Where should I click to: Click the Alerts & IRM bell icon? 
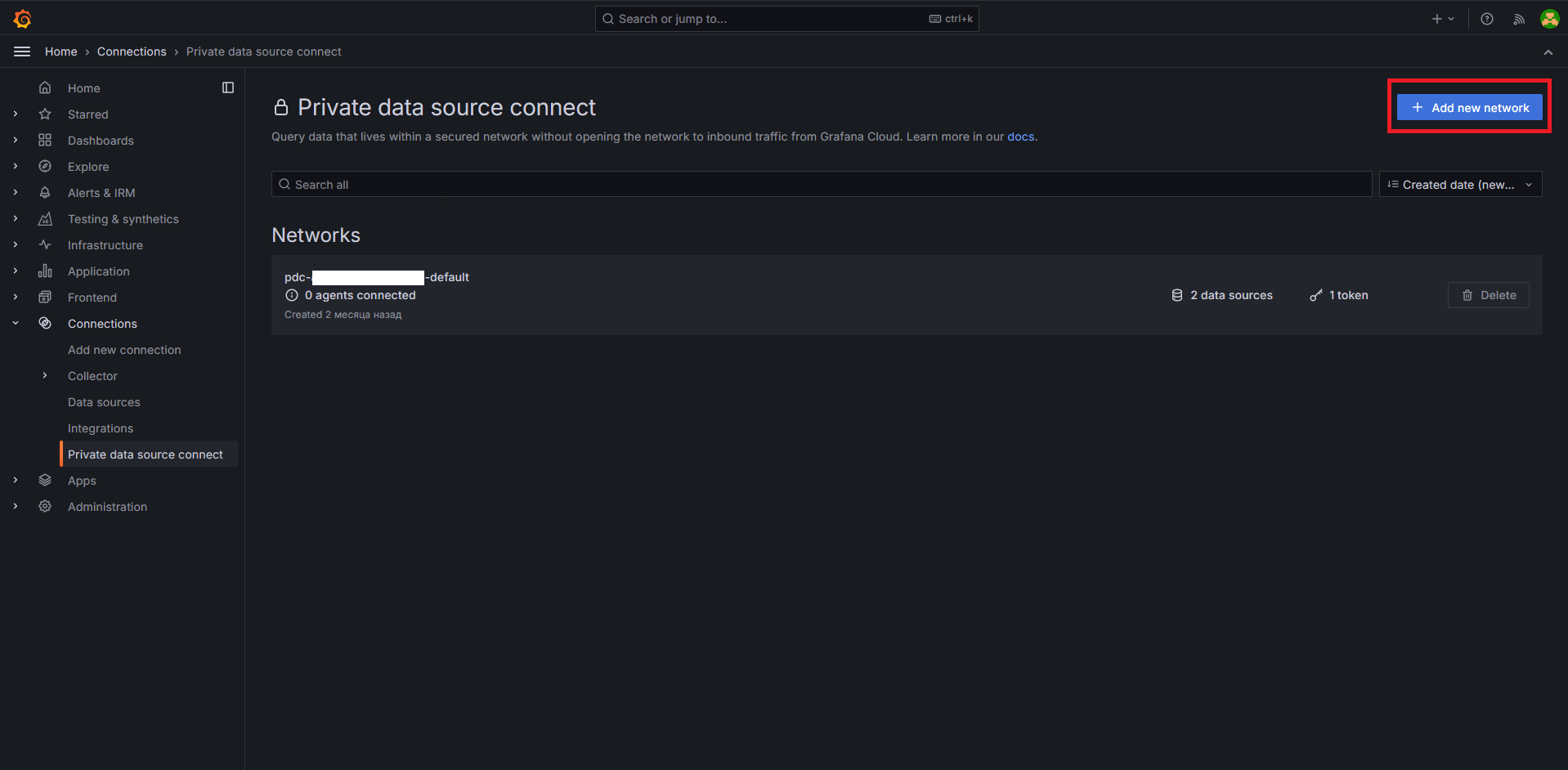pos(45,192)
